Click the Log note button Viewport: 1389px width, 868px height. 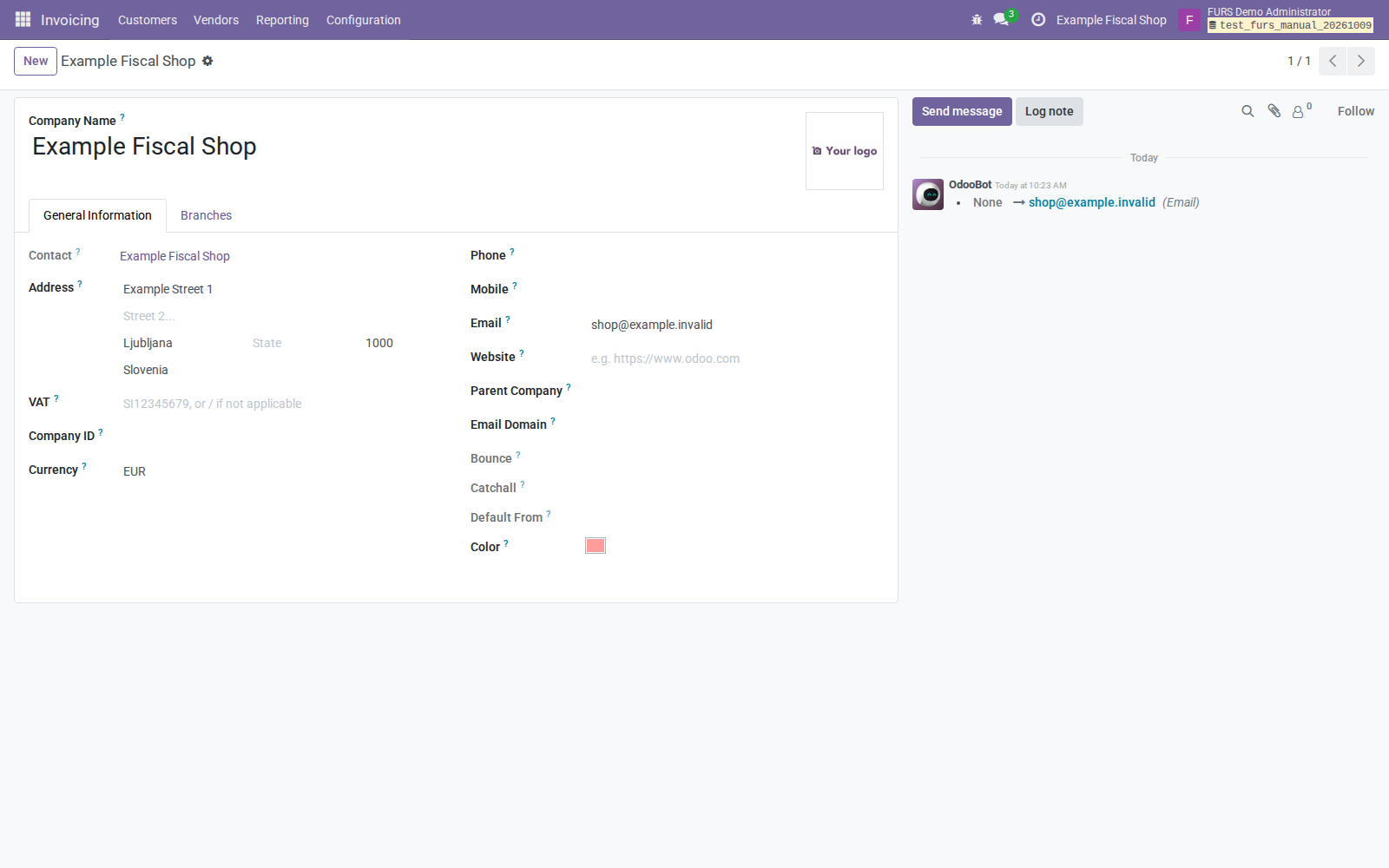point(1050,111)
